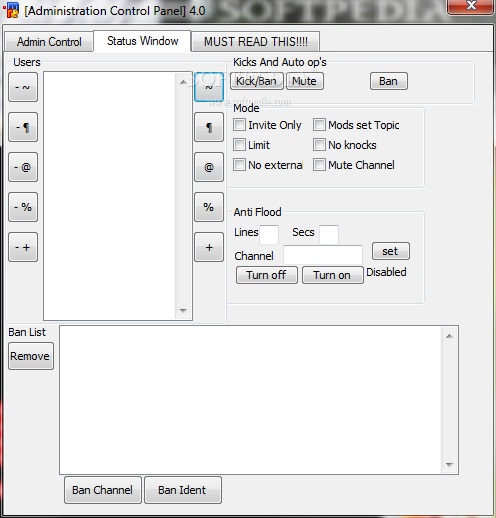Switch to the Admin Control tab
Viewport: 496px width, 518px height.
coord(49,42)
